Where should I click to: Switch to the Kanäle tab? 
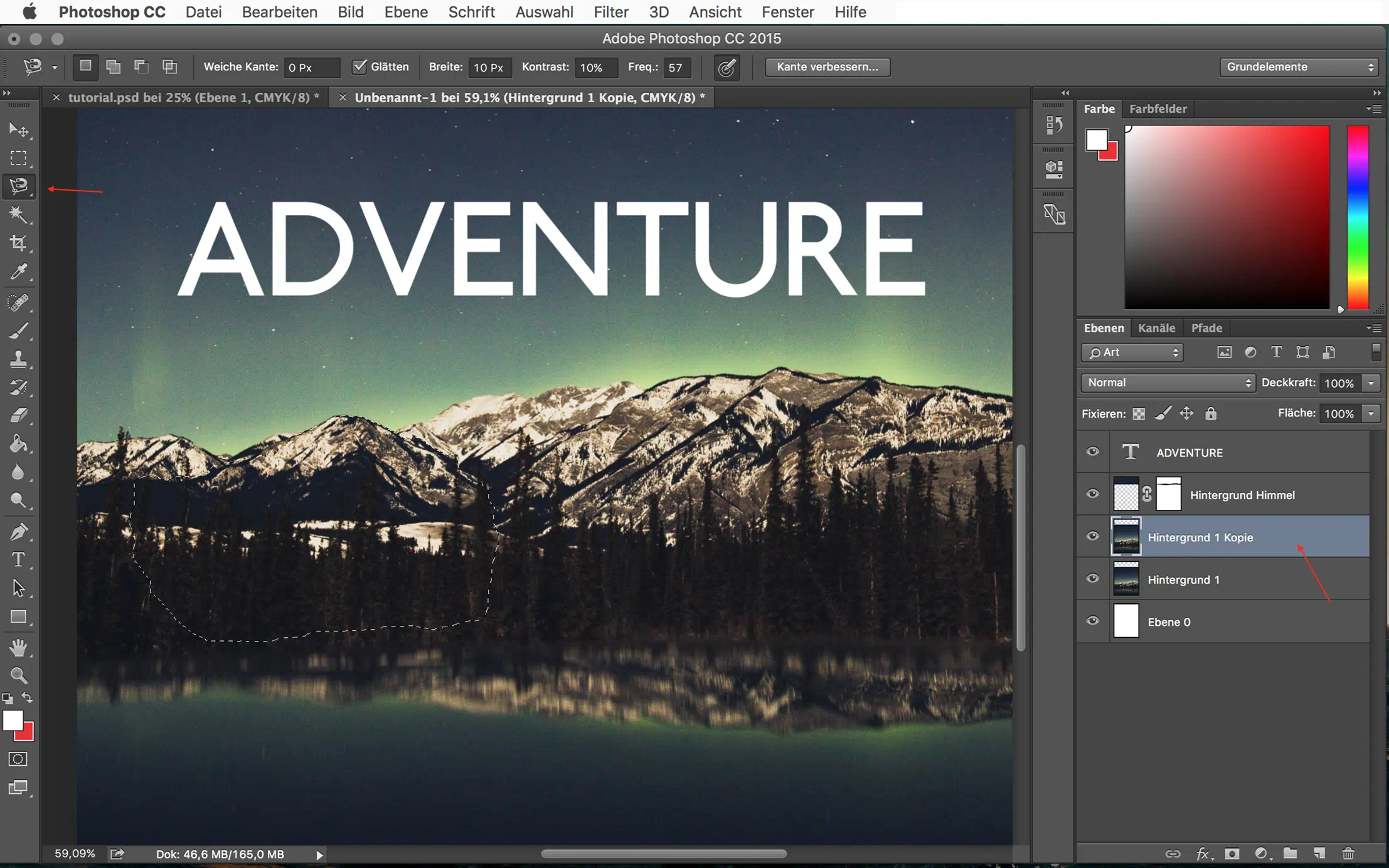[1156, 328]
